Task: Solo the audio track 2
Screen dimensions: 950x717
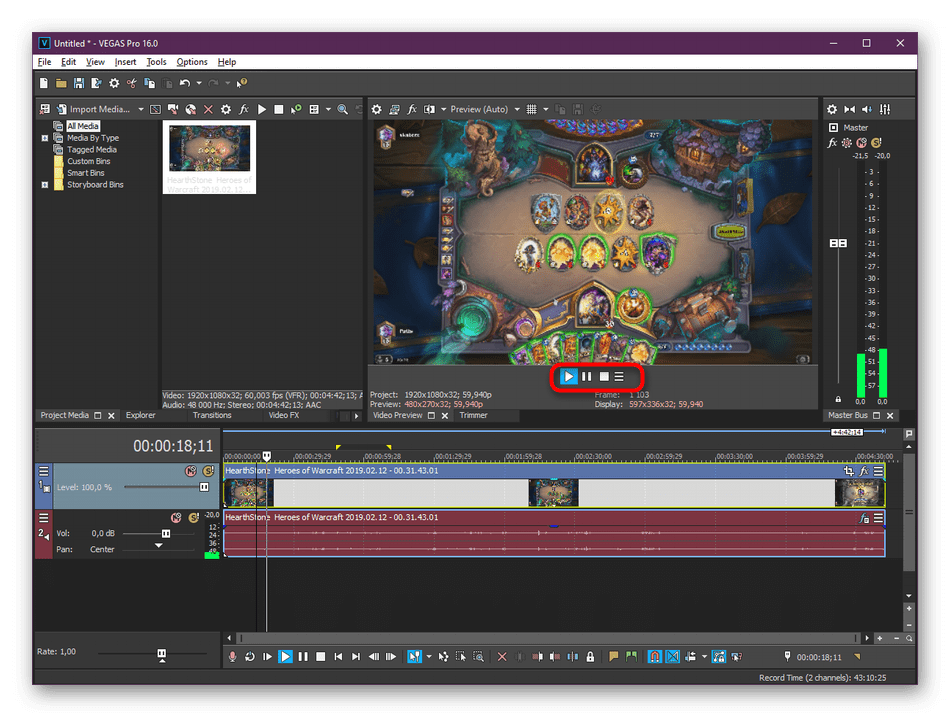Action: click(192, 518)
